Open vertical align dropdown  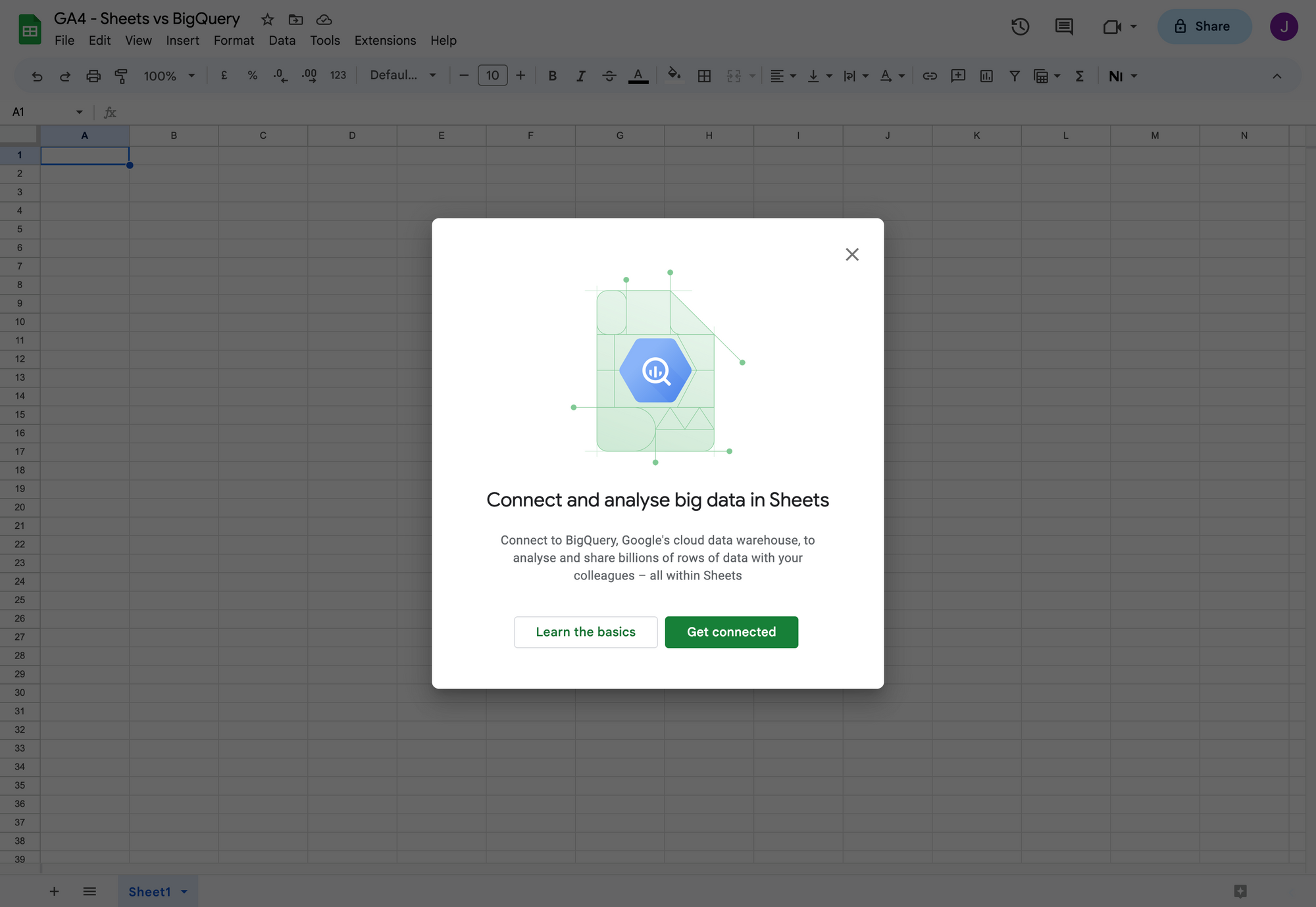(x=820, y=76)
